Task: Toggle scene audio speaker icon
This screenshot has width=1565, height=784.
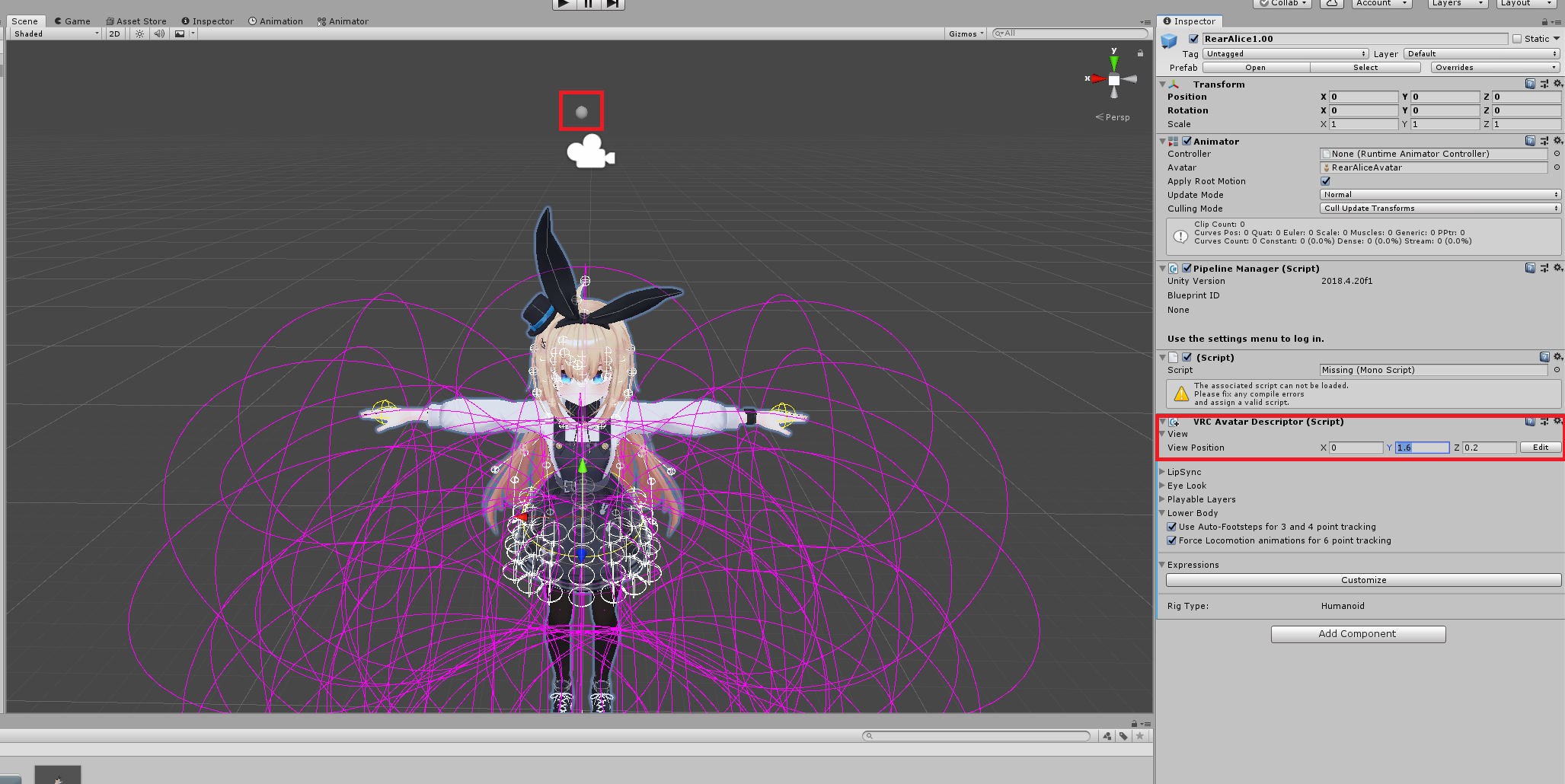Action: [x=159, y=33]
